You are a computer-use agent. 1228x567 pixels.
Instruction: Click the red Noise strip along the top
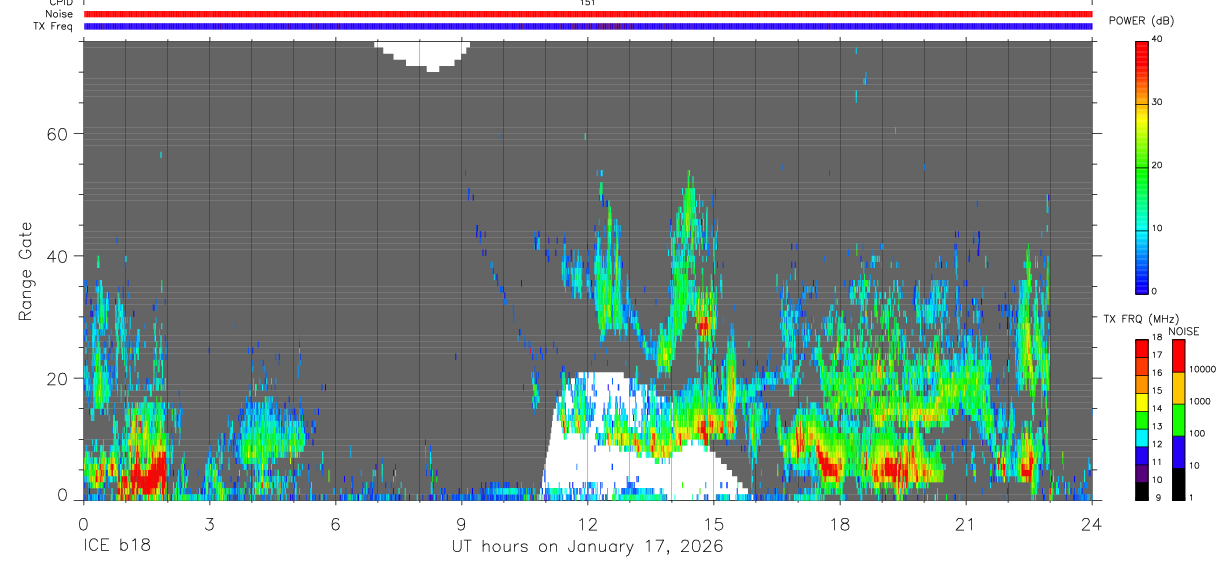point(587,14)
